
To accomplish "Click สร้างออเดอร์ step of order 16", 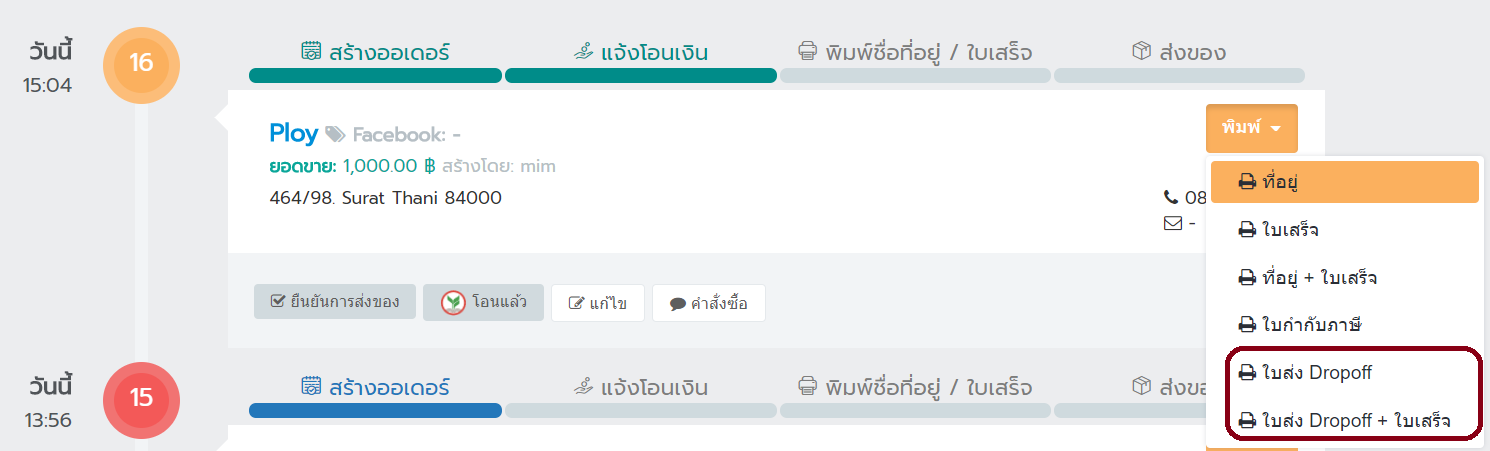I will [x=375, y=53].
